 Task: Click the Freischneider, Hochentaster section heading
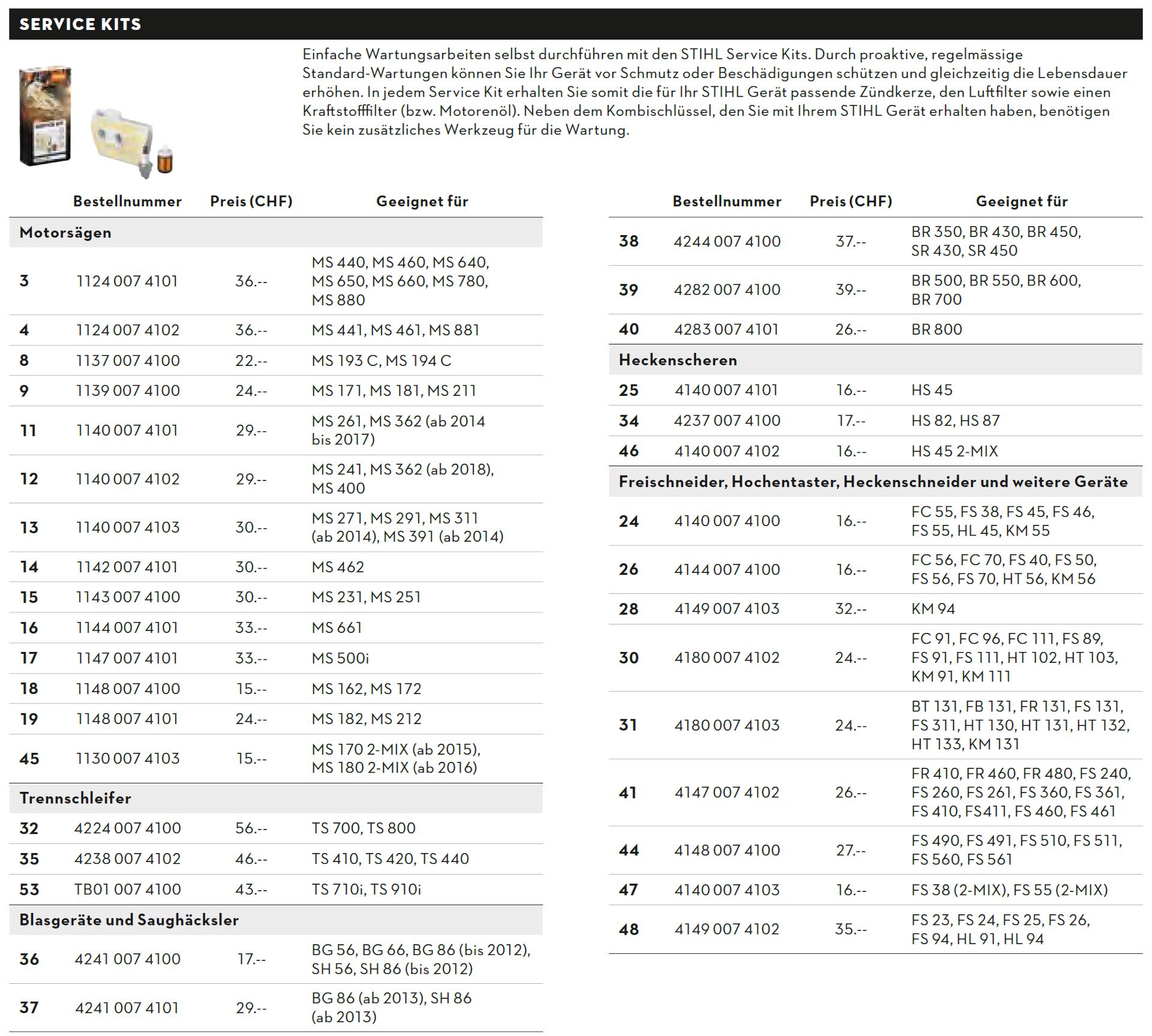coord(873,482)
